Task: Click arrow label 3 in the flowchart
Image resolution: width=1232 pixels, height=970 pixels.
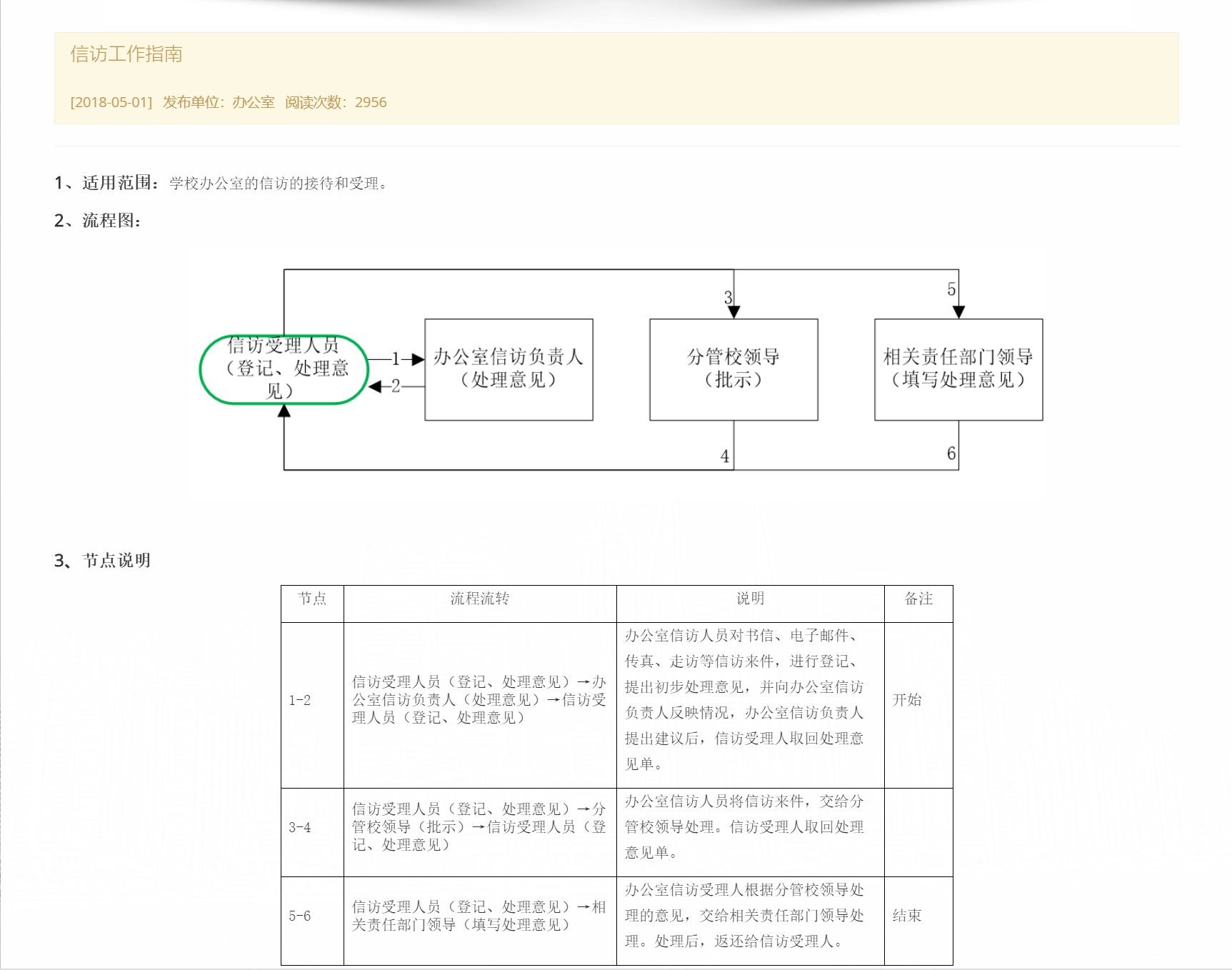Action: [728, 297]
